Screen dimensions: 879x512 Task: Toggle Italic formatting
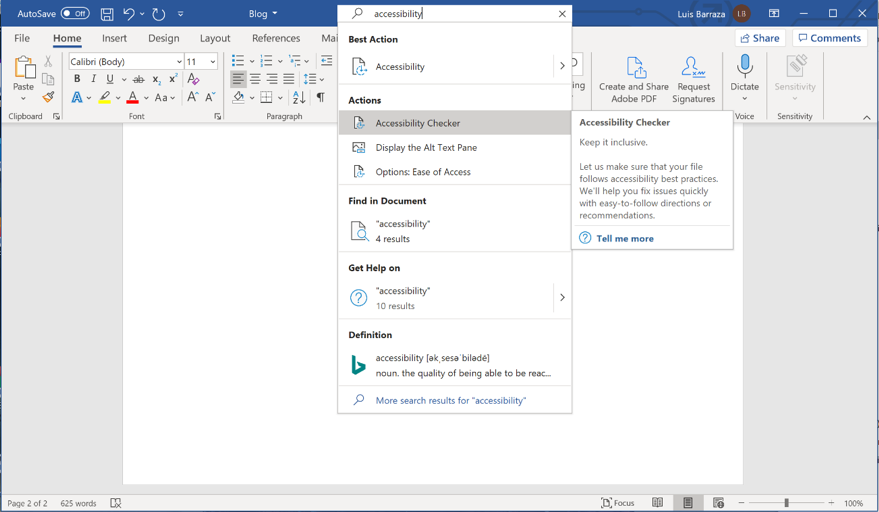[x=94, y=79]
